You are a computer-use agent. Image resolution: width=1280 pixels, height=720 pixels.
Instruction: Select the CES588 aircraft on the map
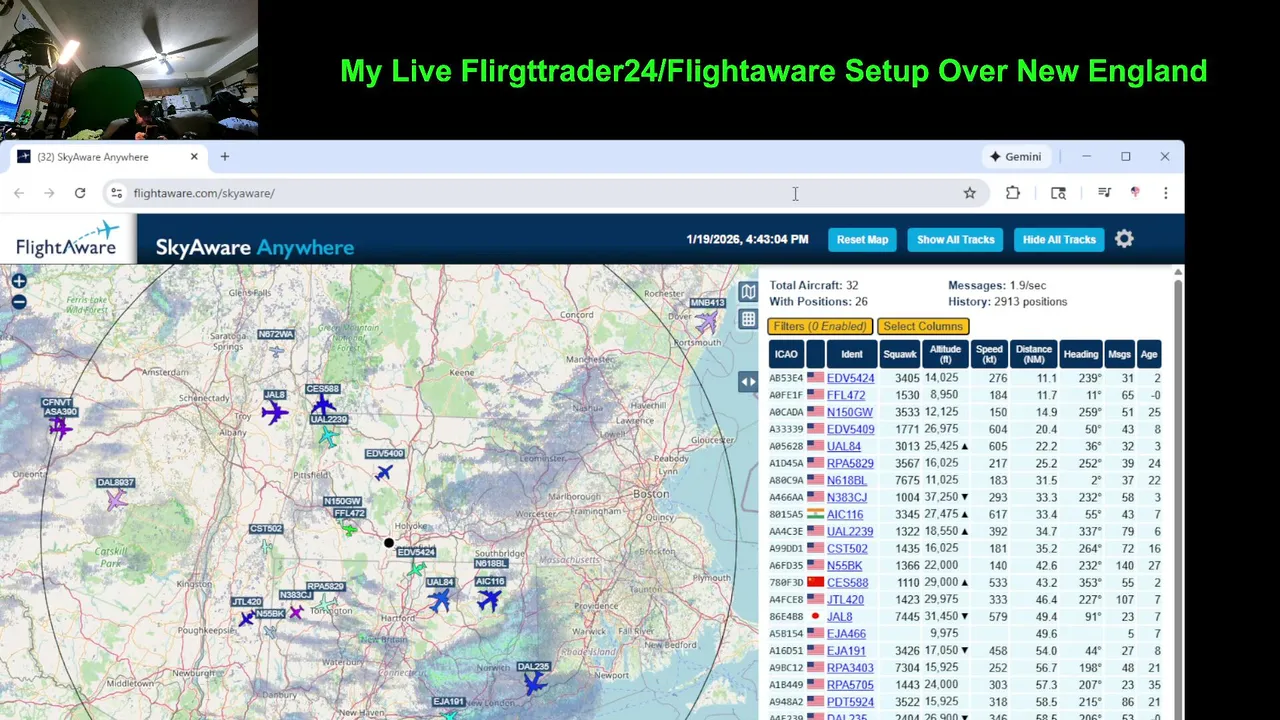tap(322, 405)
